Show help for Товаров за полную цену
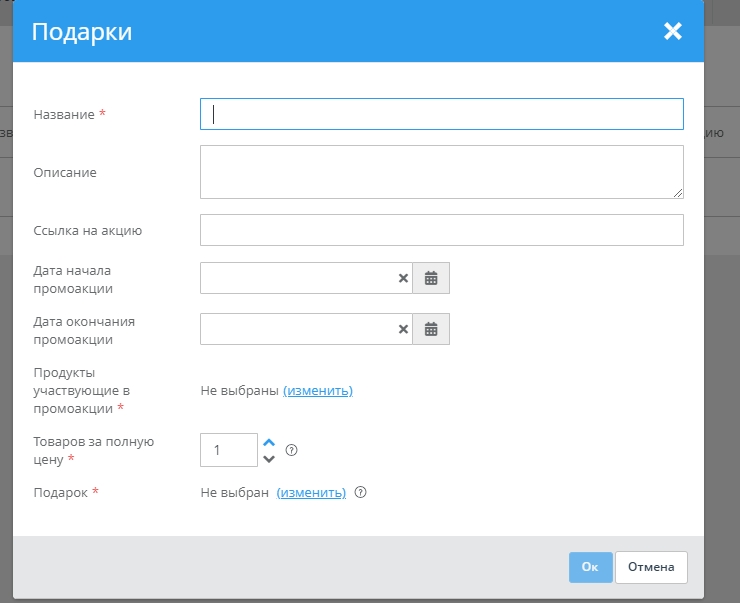Screen dimensions: 740x603 [x=292, y=450]
